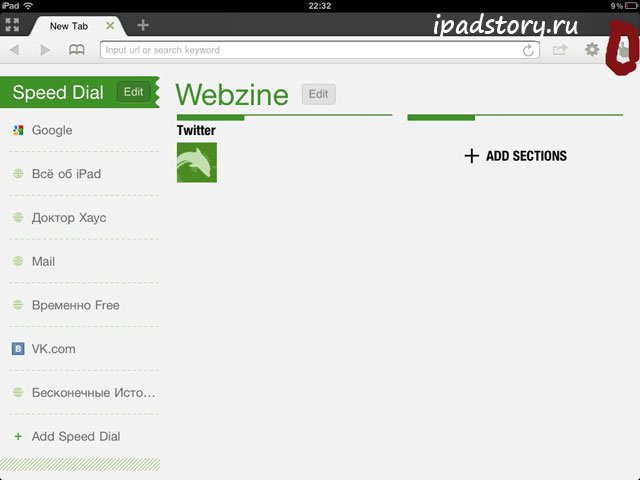Select the New Tab tab
The image size is (640, 480).
69,26
